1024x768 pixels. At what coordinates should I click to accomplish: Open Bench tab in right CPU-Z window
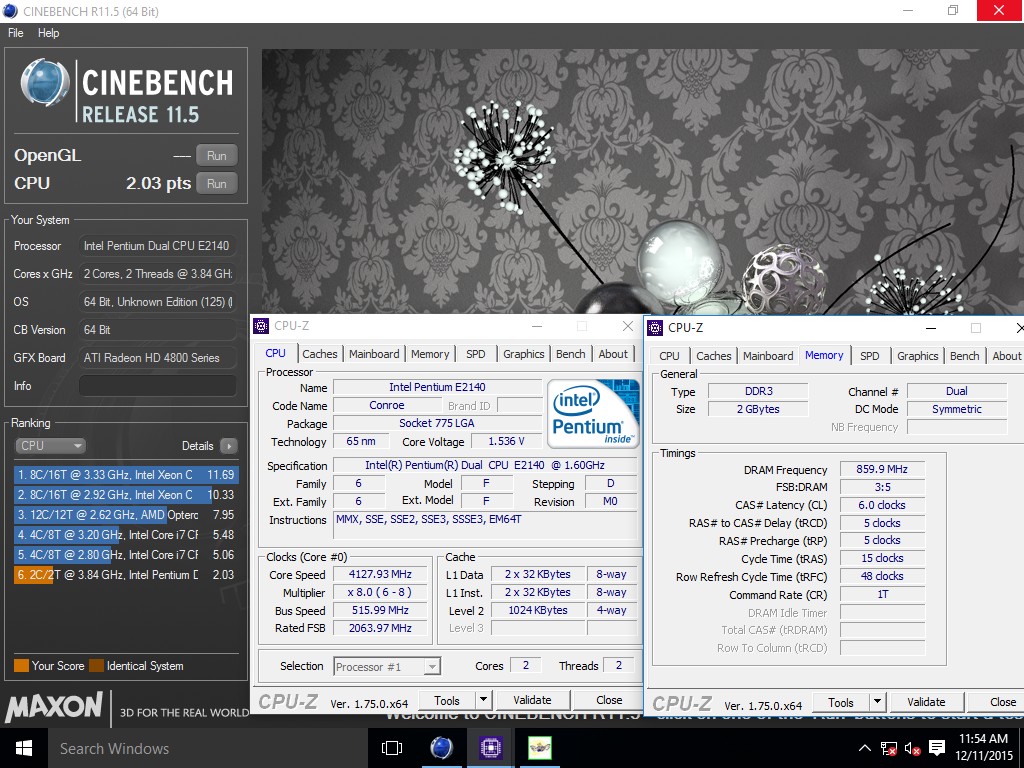[965, 356]
